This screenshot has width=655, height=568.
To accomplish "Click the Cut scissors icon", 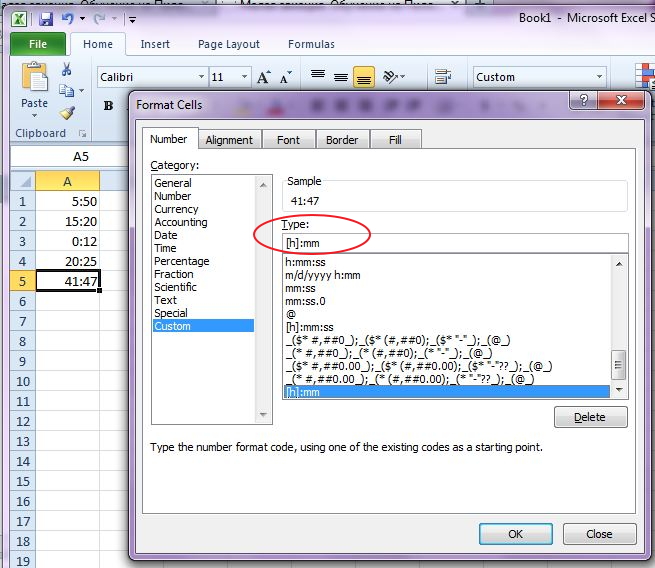I will pos(67,70).
